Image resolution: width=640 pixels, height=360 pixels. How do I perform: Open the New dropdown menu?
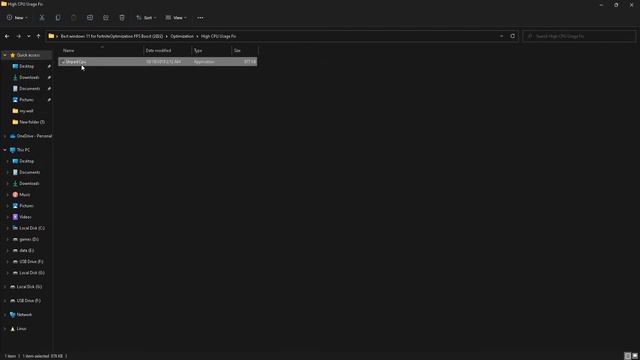click(x=17, y=18)
